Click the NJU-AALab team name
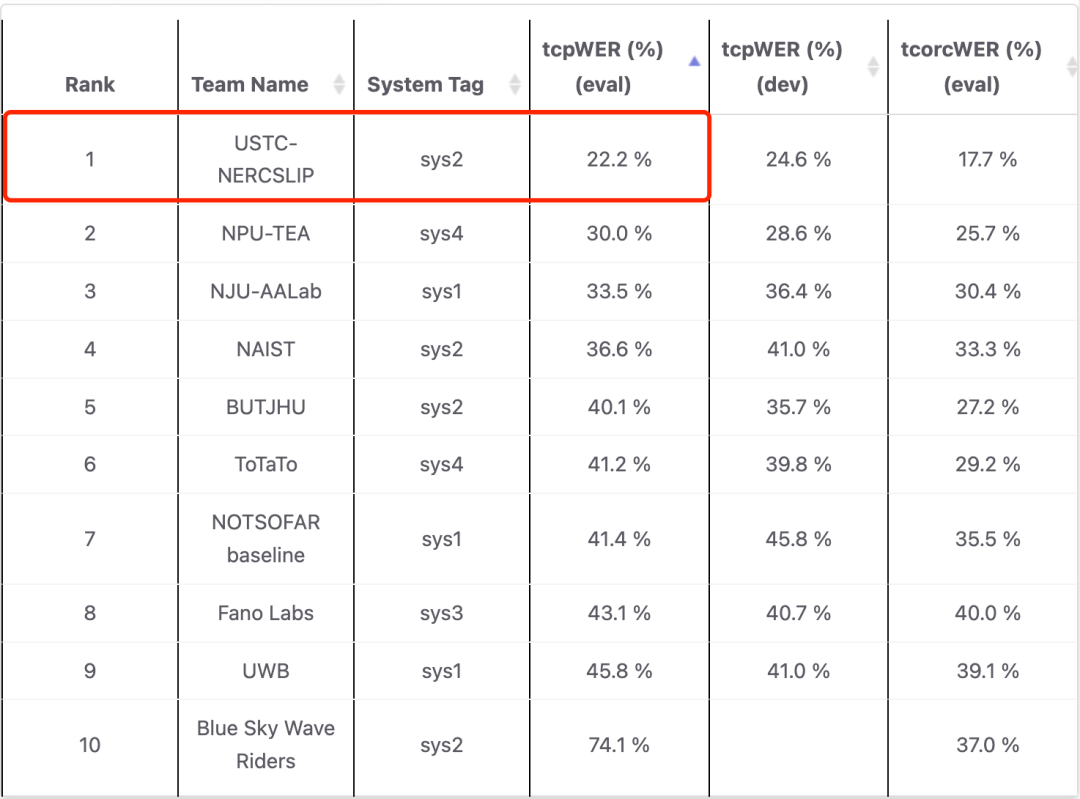 (266, 292)
